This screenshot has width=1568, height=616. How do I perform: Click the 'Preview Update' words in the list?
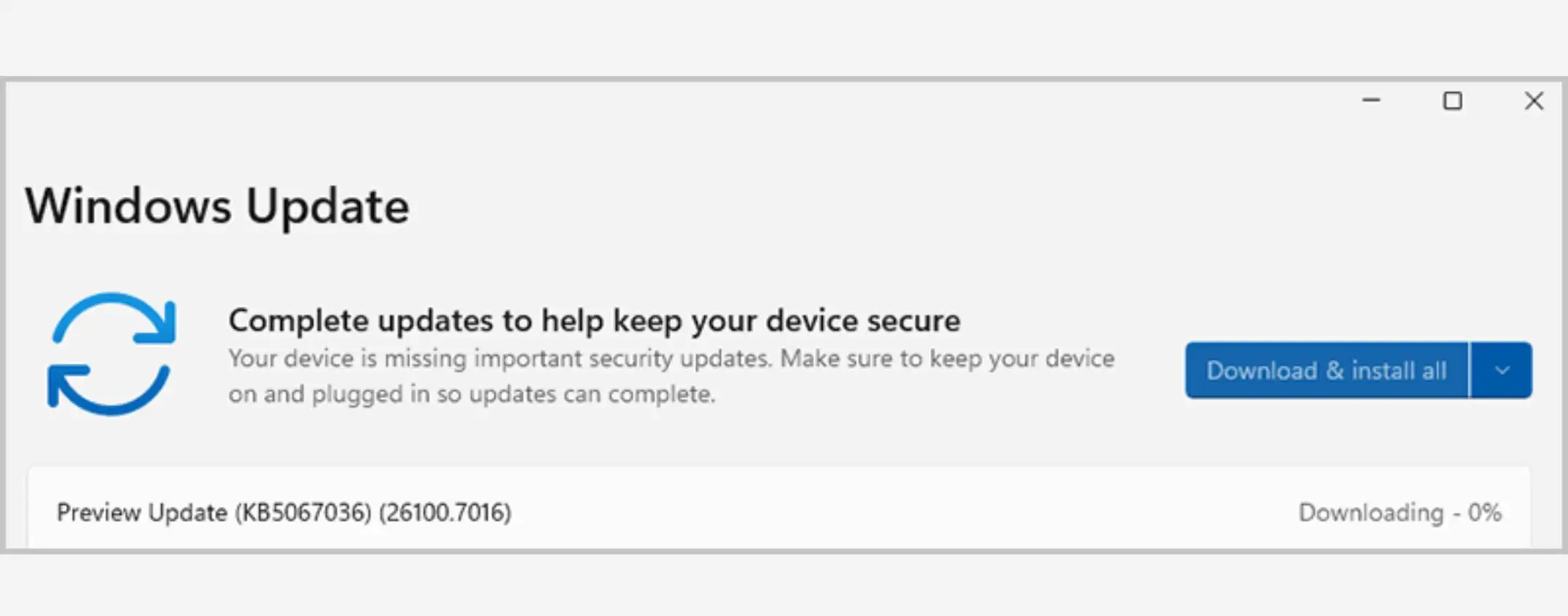[x=142, y=513]
